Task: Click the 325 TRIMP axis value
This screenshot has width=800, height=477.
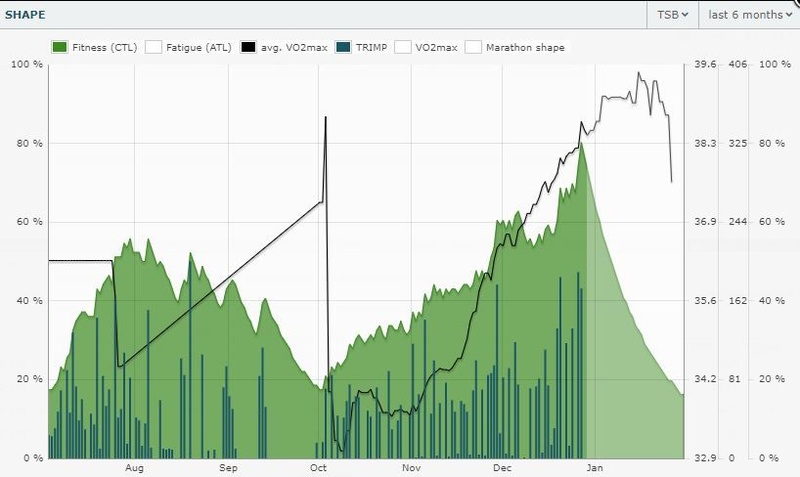Action: click(738, 143)
